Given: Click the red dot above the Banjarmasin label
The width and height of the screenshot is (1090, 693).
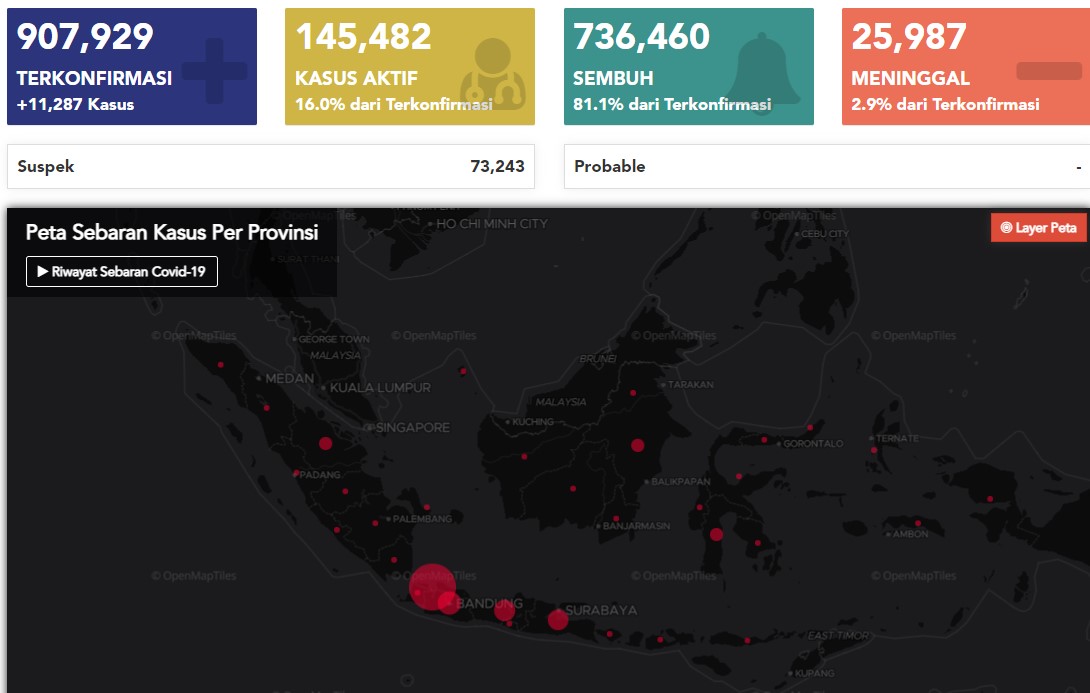Looking at the screenshot, I should [616, 519].
